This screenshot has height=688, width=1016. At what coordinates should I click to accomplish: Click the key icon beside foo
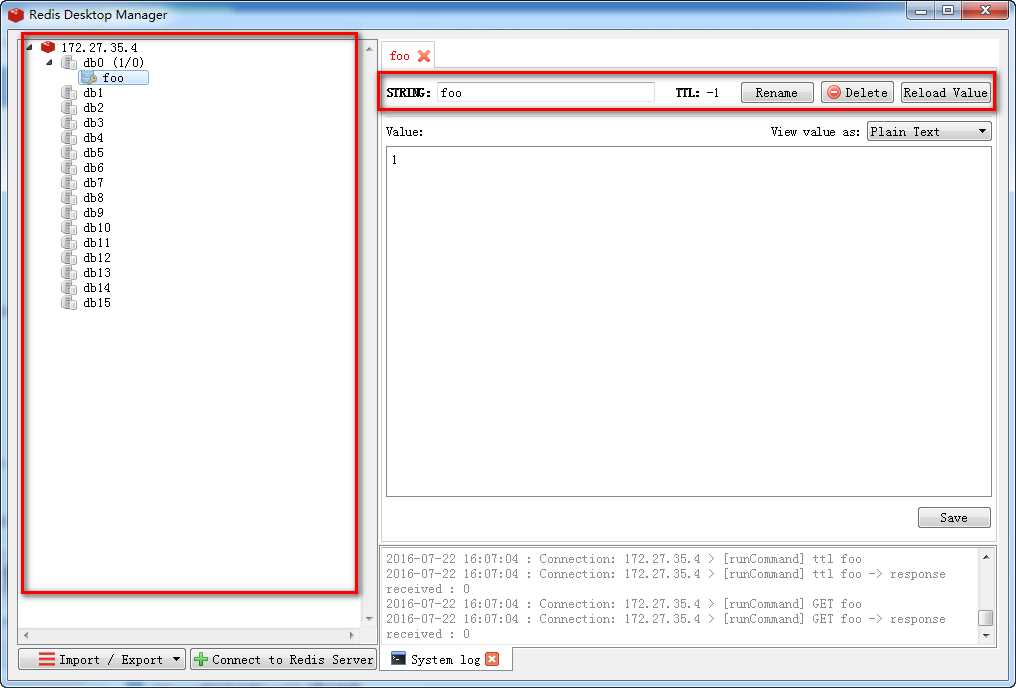tap(89, 78)
